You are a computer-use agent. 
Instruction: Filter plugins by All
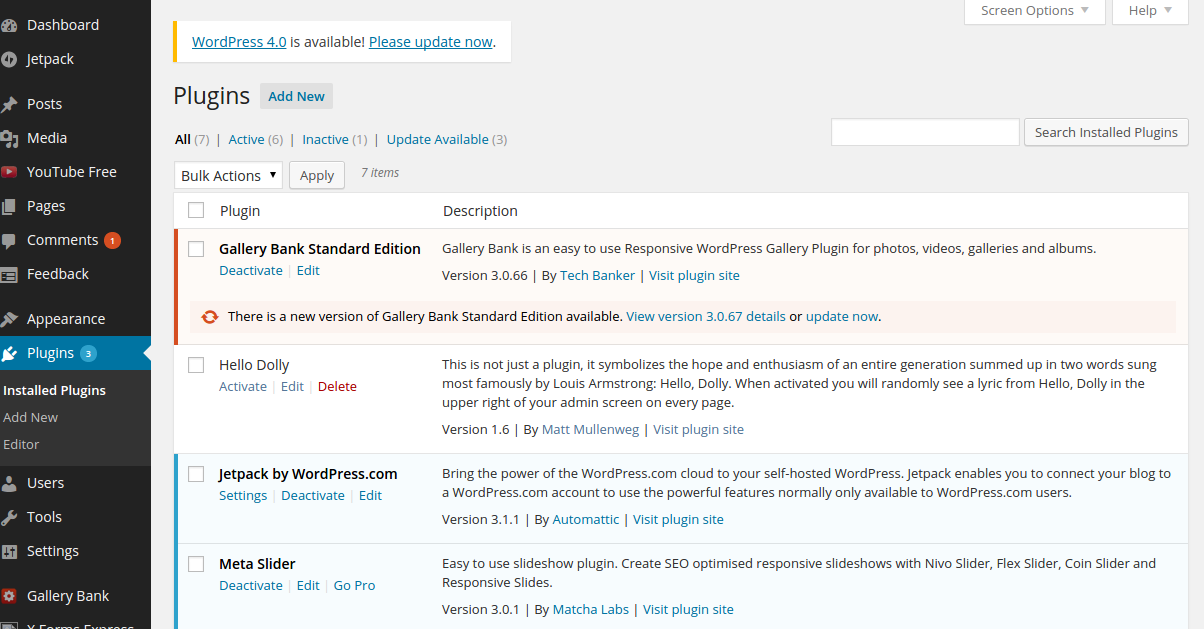coord(183,140)
